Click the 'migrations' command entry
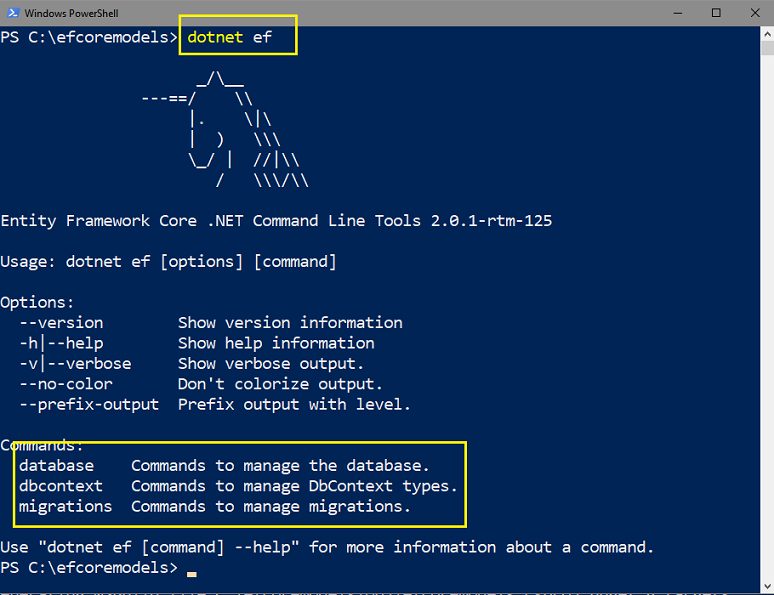 (66, 507)
